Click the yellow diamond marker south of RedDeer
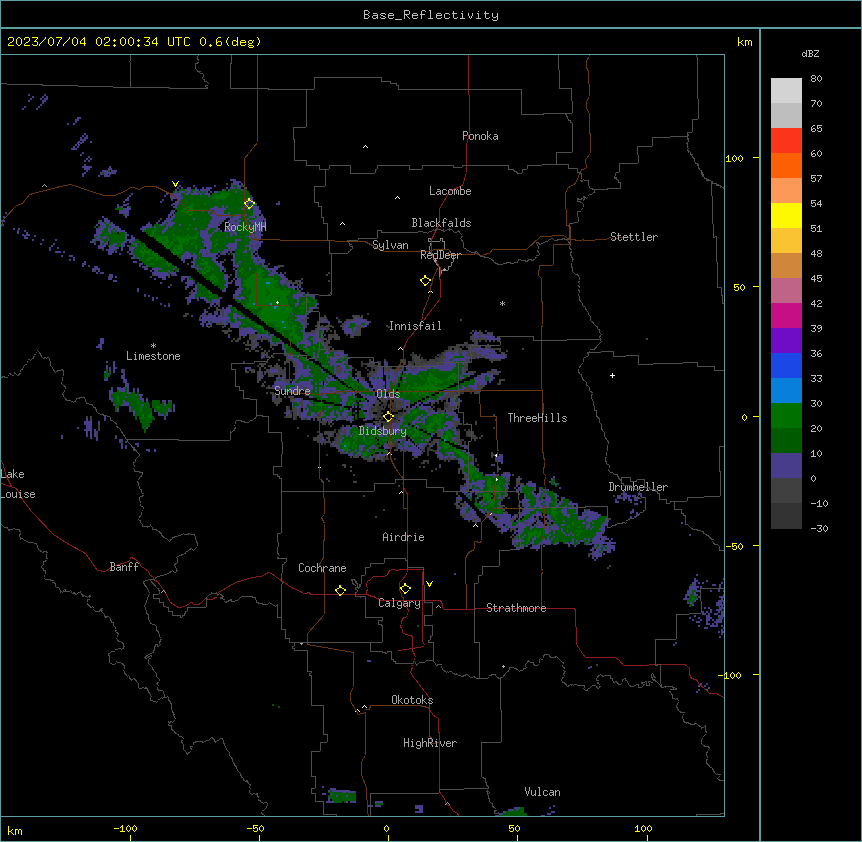Viewport: 862px width, 842px height. point(425,281)
